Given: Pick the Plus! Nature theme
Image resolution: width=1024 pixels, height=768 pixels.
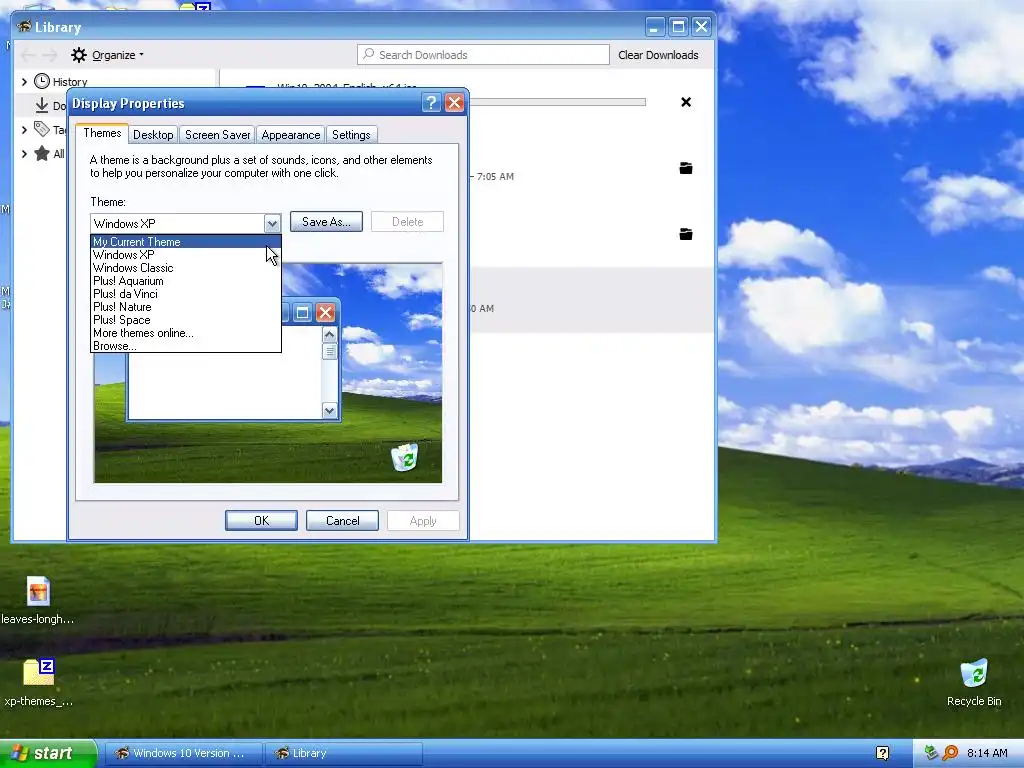Looking at the screenshot, I should (185, 307).
